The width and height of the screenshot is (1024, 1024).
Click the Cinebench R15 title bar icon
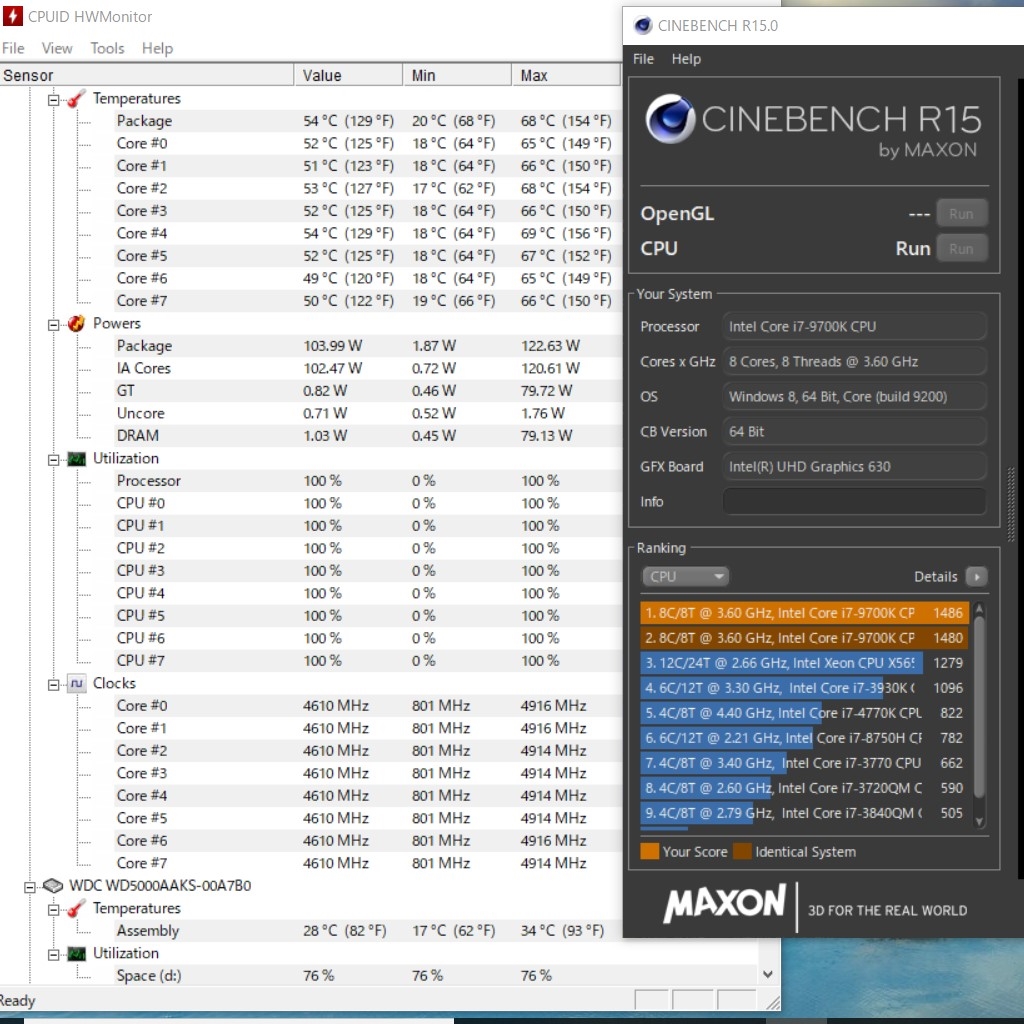(x=643, y=25)
